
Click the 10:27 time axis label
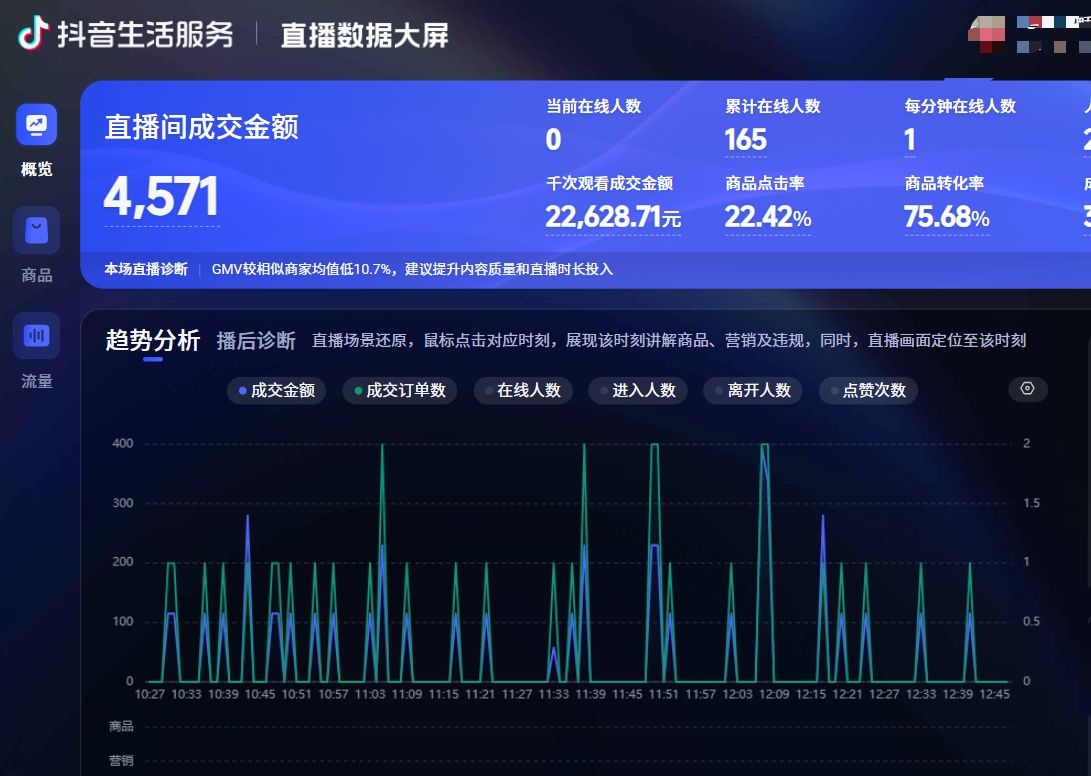(x=150, y=694)
